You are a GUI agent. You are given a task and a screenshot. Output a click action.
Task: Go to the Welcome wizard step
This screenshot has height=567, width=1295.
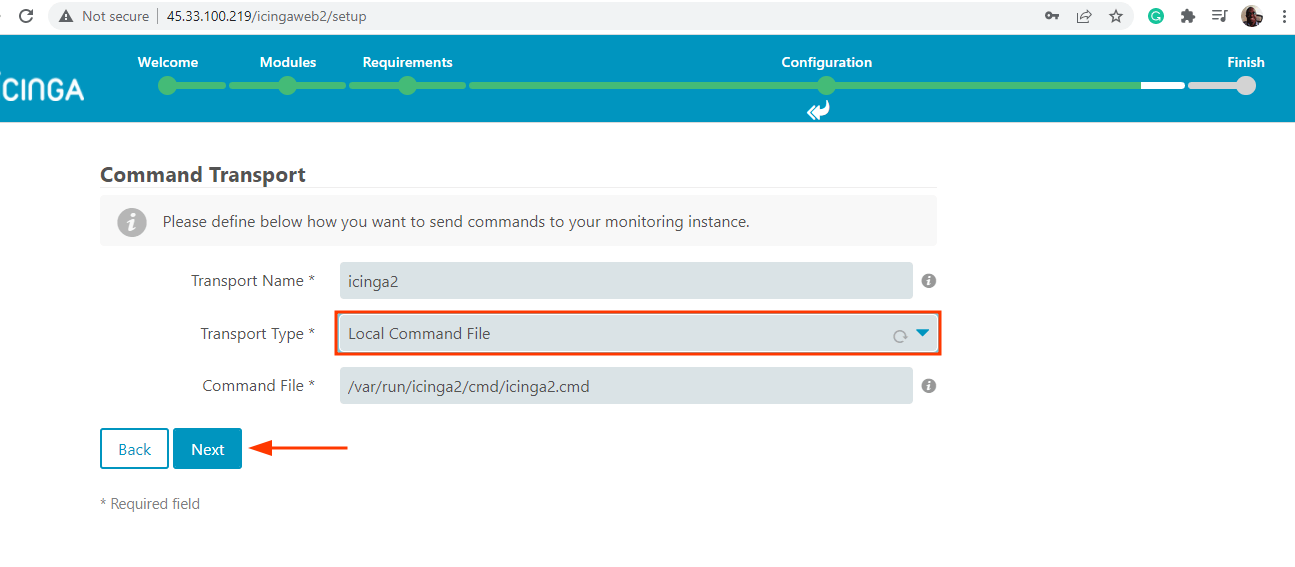coord(168,85)
